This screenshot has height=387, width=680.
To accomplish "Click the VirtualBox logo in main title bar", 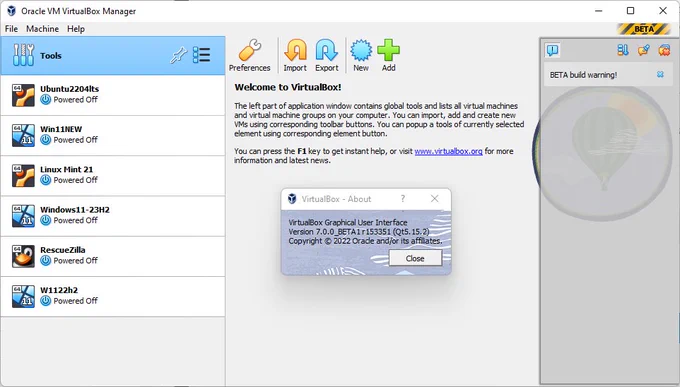I will coord(12,11).
